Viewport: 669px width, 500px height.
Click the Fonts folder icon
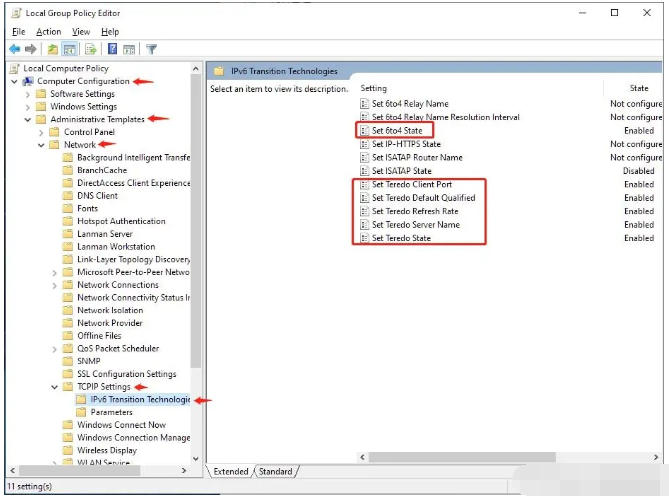click(67, 209)
